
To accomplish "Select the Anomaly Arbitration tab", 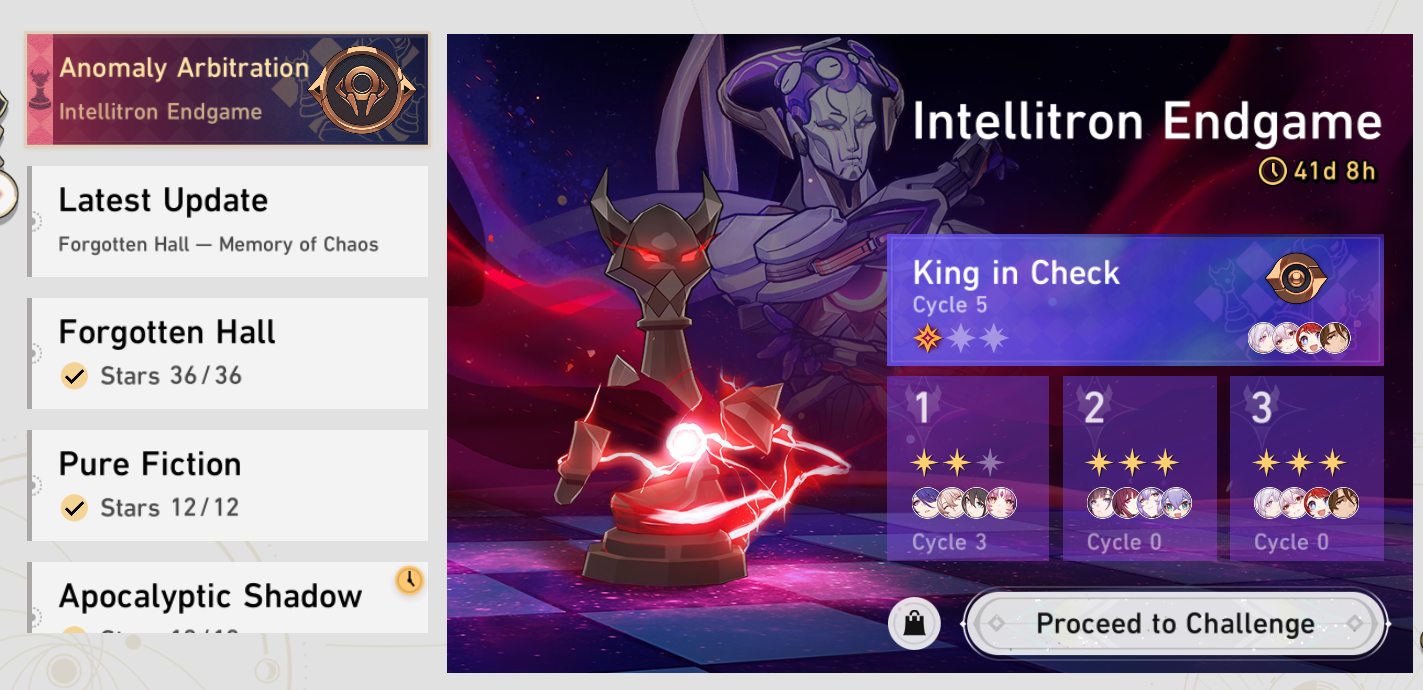I will click(228, 89).
